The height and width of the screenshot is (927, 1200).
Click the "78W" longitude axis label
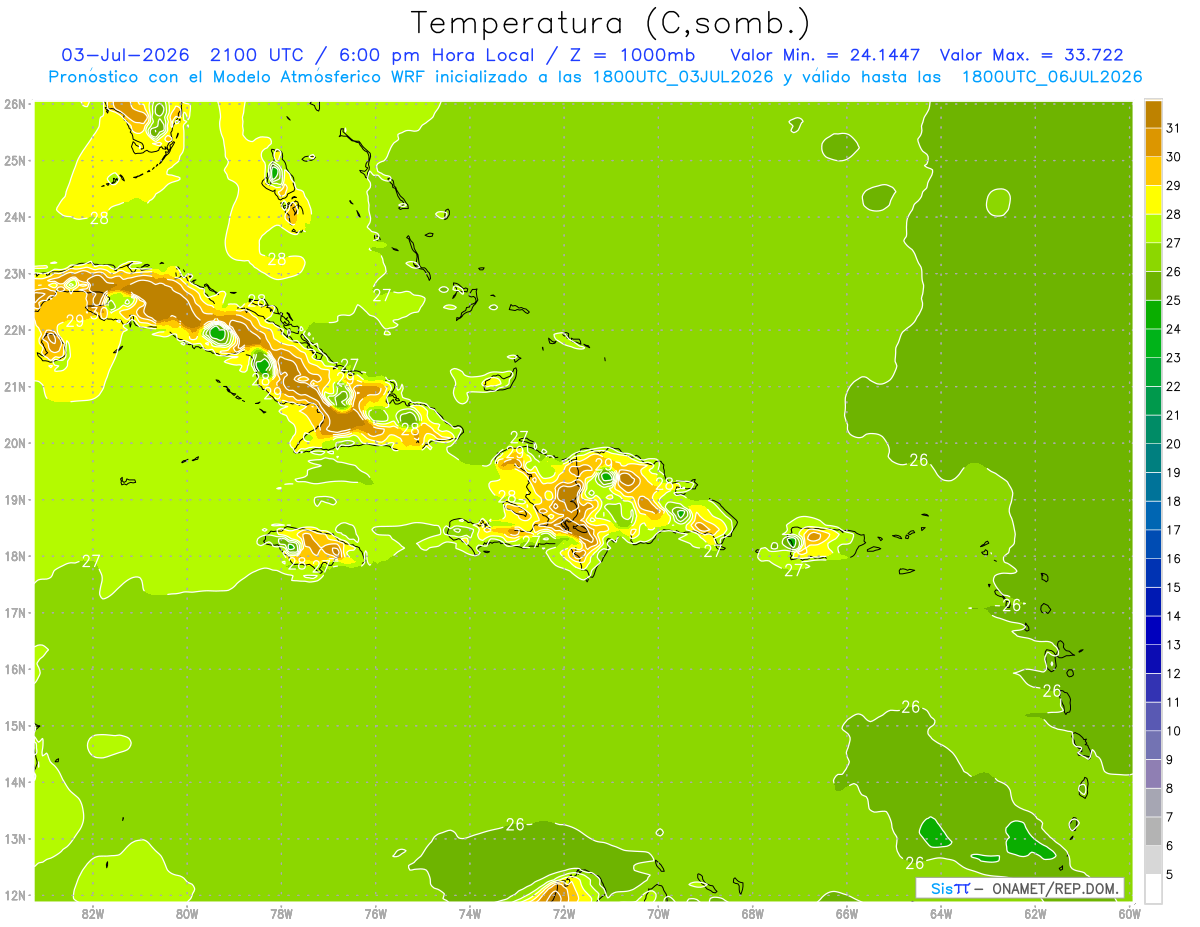[x=281, y=913]
